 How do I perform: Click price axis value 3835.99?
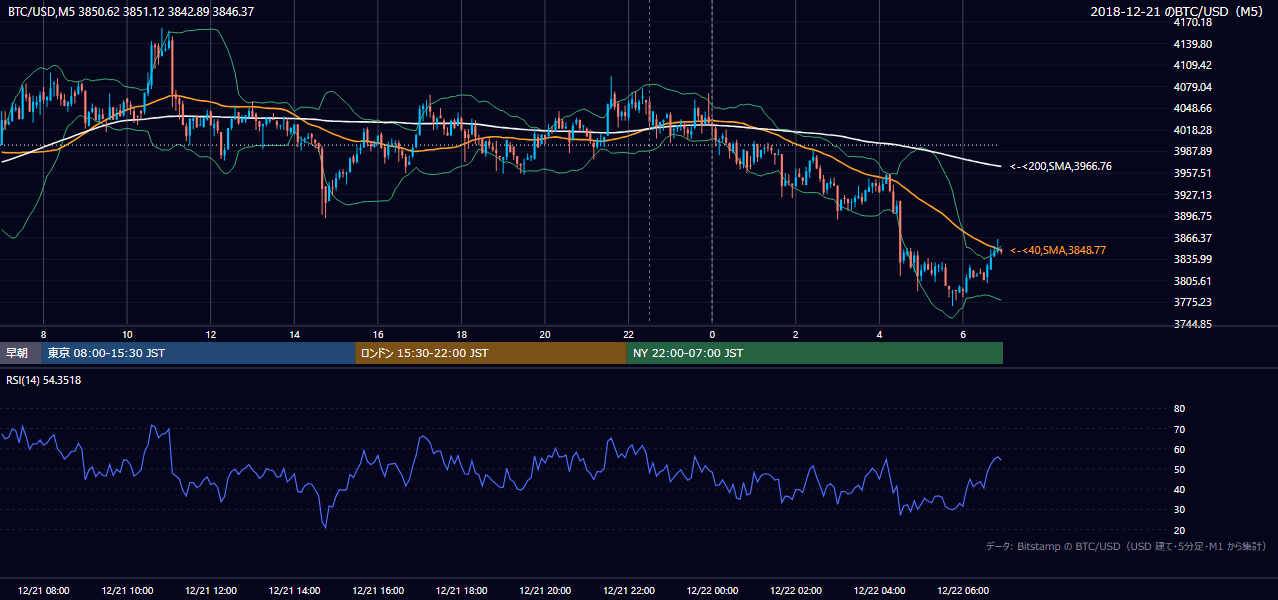pos(1193,259)
